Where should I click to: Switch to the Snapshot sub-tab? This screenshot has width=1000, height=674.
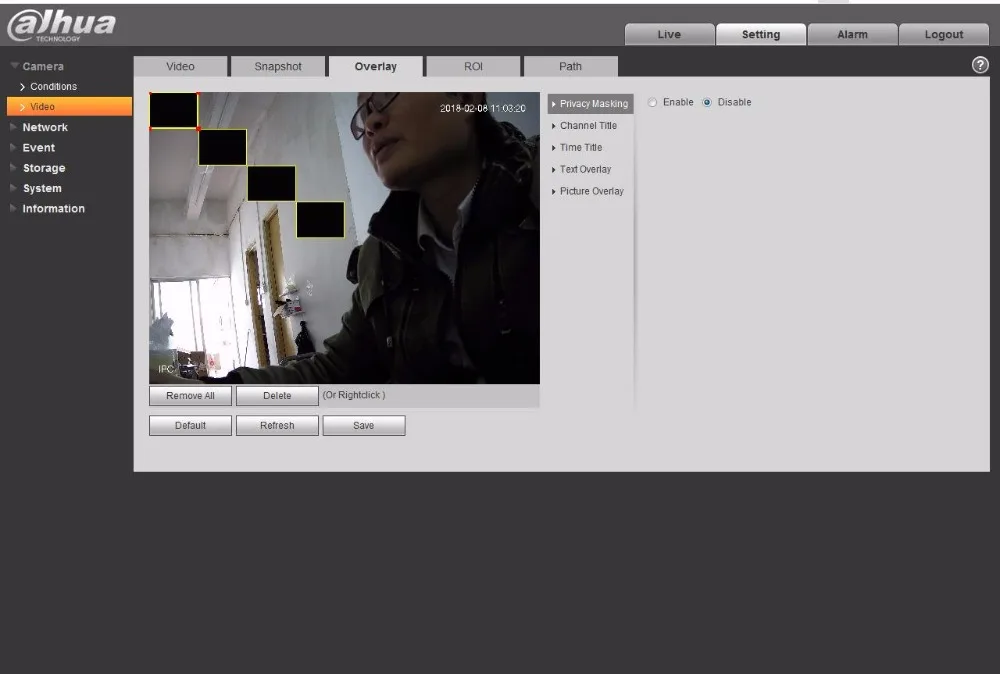(x=278, y=66)
